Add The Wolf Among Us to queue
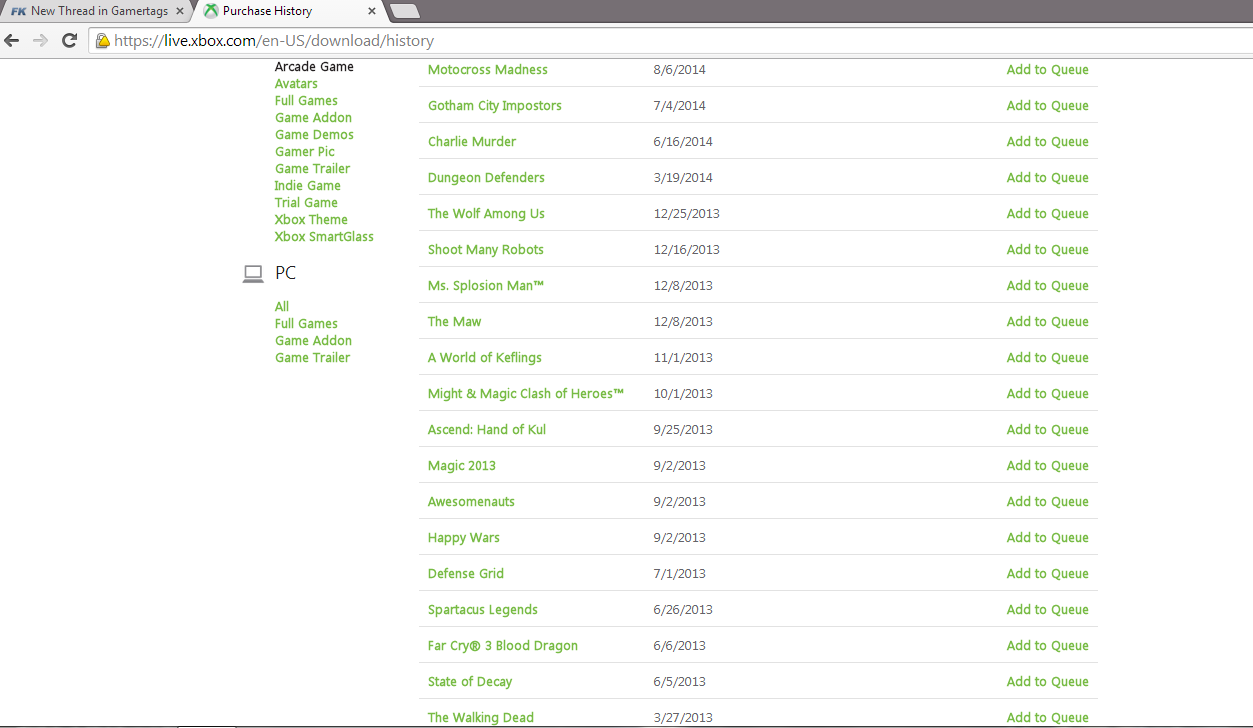1253x728 pixels. [1047, 214]
